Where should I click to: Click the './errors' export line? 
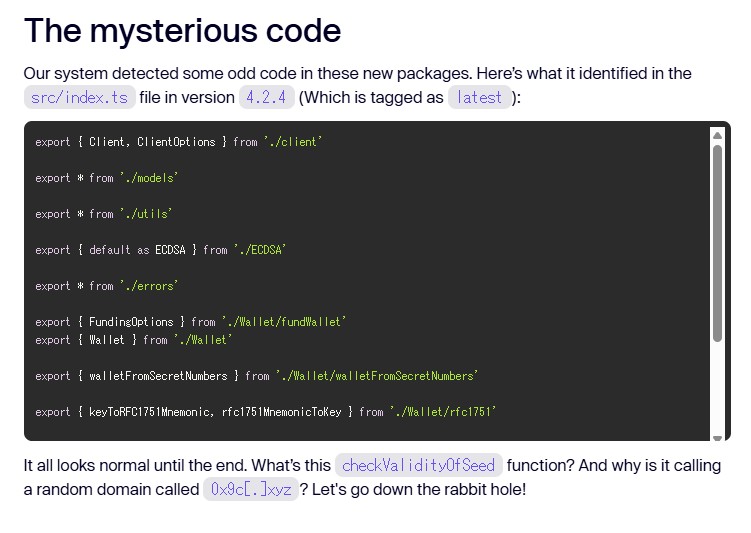pos(106,286)
